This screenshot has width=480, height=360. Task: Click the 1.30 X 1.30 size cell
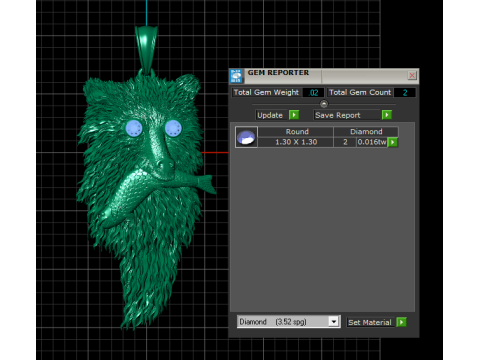(296, 142)
